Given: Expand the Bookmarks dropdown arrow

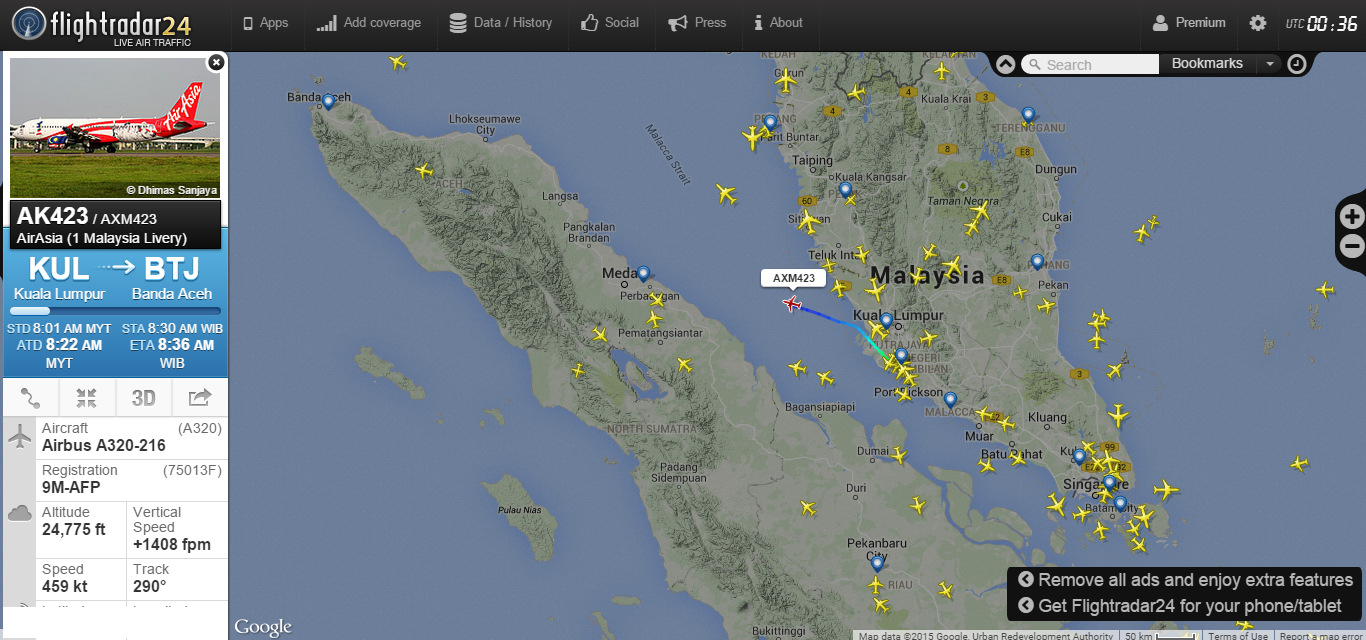Looking at the screenshot, I should tap(1269, 64).
